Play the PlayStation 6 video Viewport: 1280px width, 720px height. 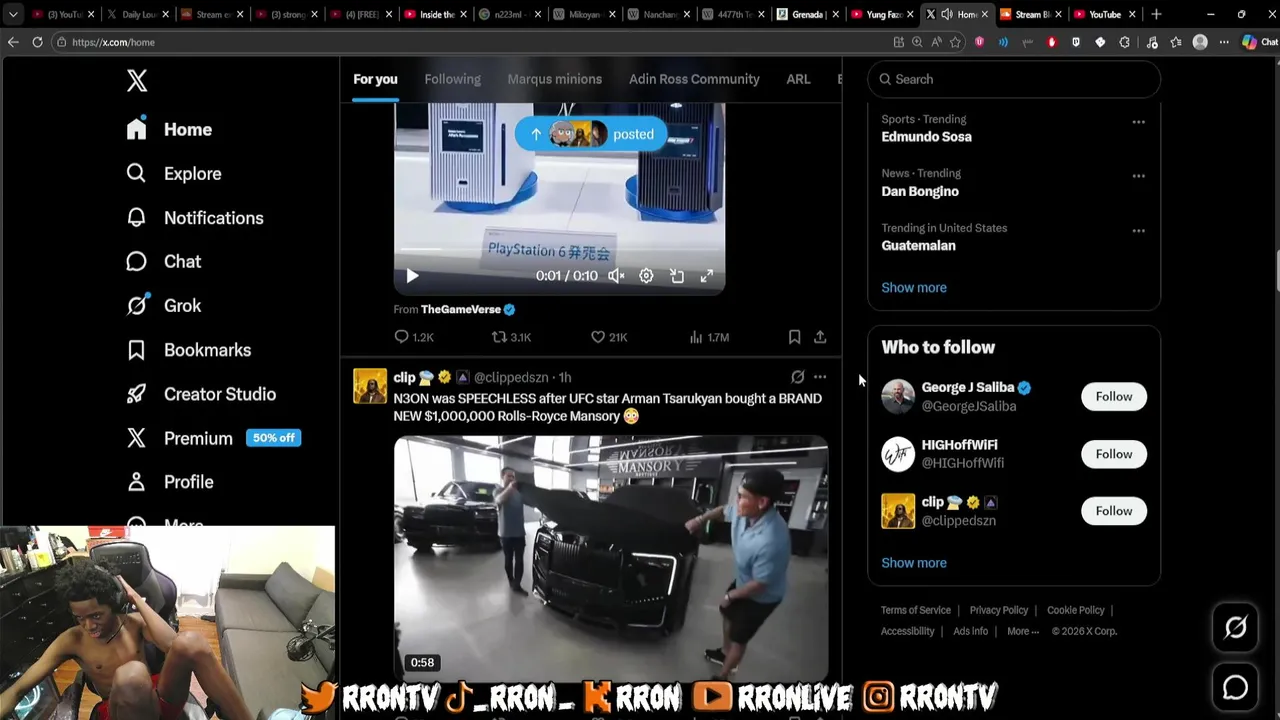pos(412,276)
